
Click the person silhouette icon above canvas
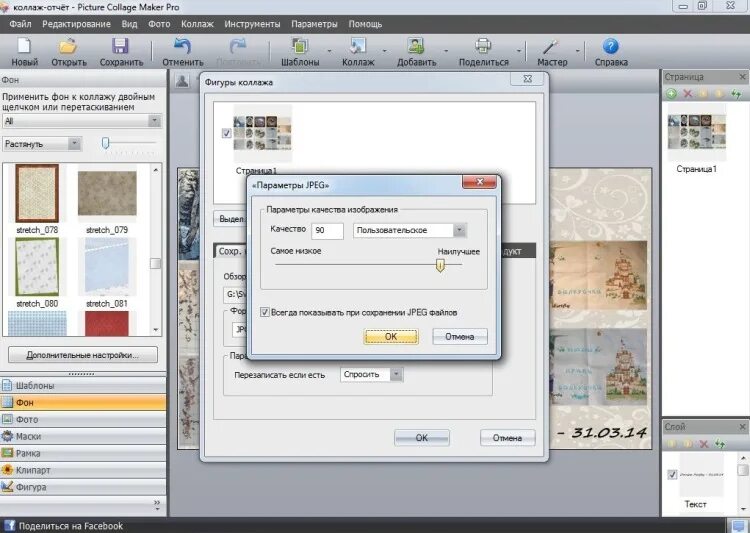(182, 81)
